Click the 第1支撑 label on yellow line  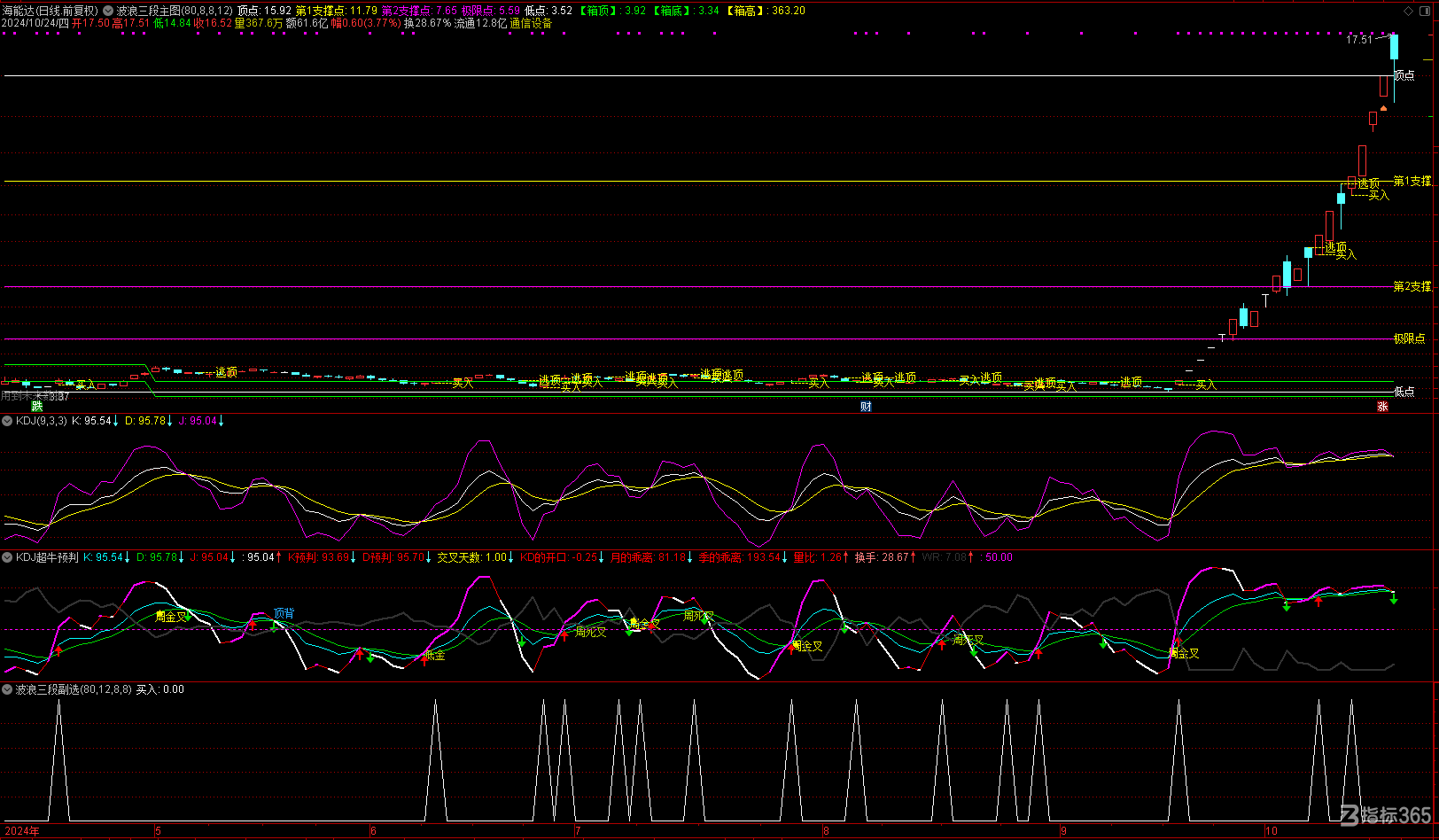click(x=1412, y=181)
